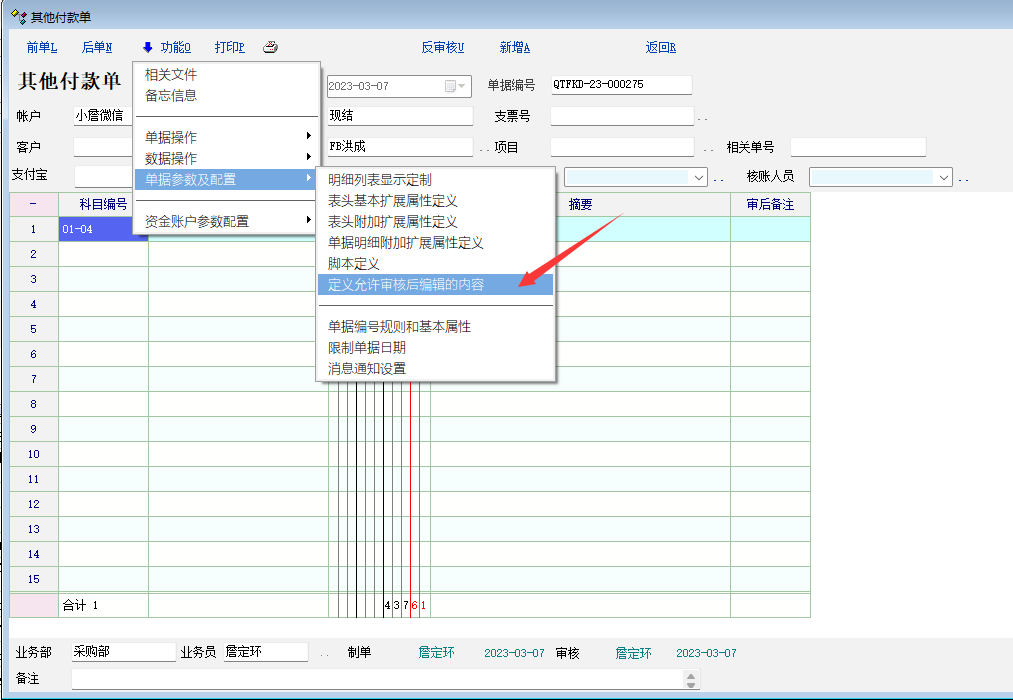The image size is (1013, 700).
Task: Click the 备注 field spinner arrows
Action: pos(691,679)
